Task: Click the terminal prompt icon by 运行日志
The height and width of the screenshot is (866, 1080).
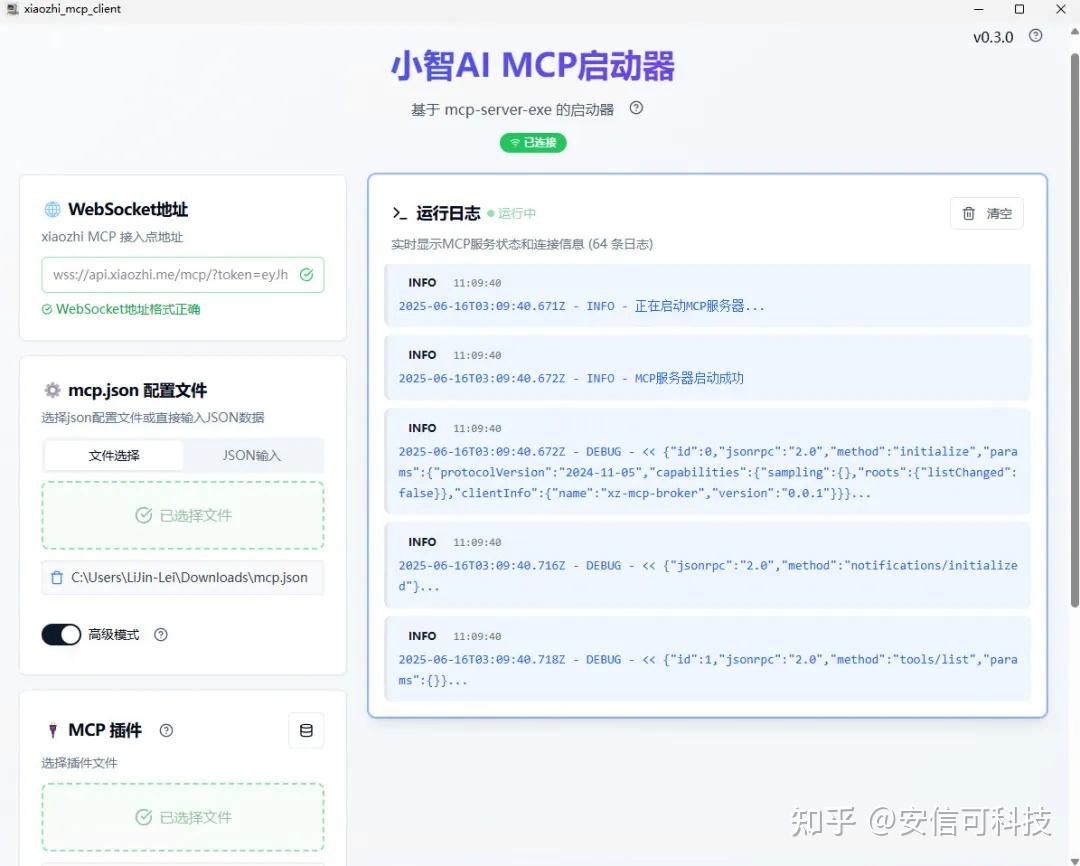Action: pyautogui.click(x=399, y=214)
